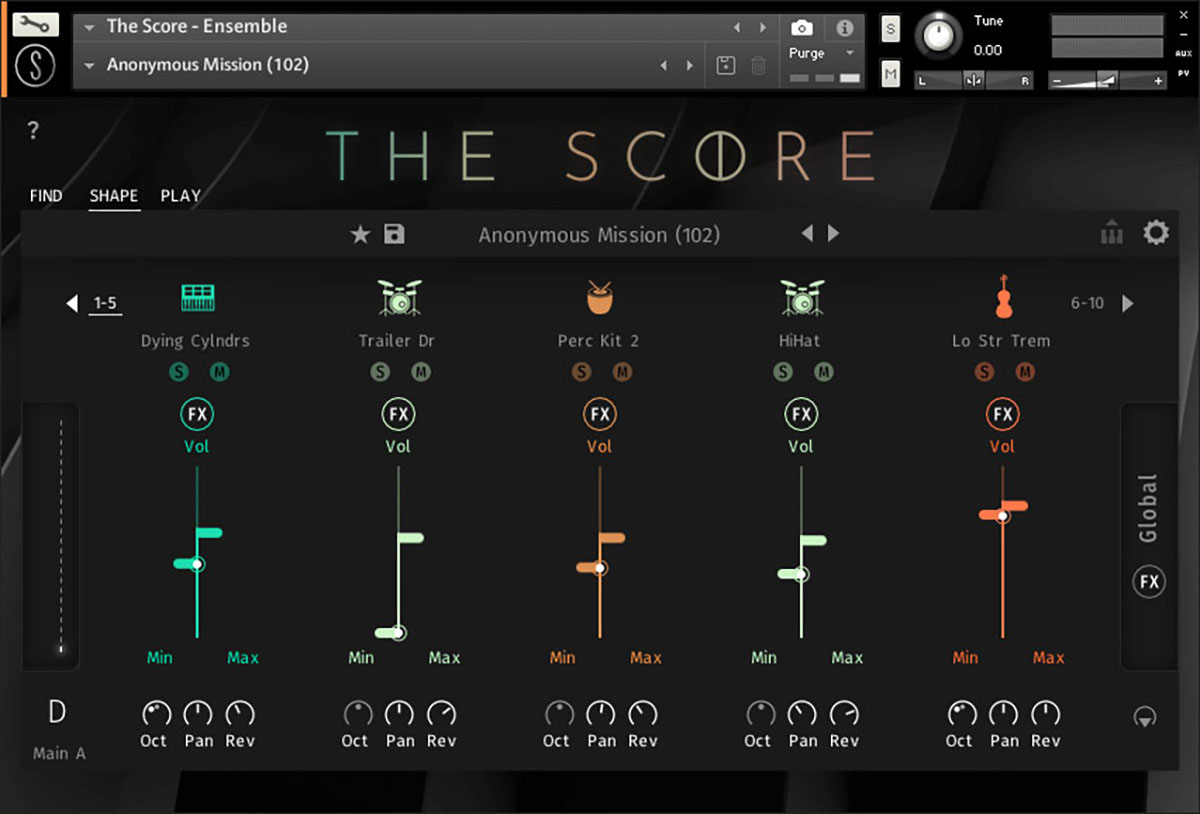Open FX for HiHat layer

(x=801, y=414)
